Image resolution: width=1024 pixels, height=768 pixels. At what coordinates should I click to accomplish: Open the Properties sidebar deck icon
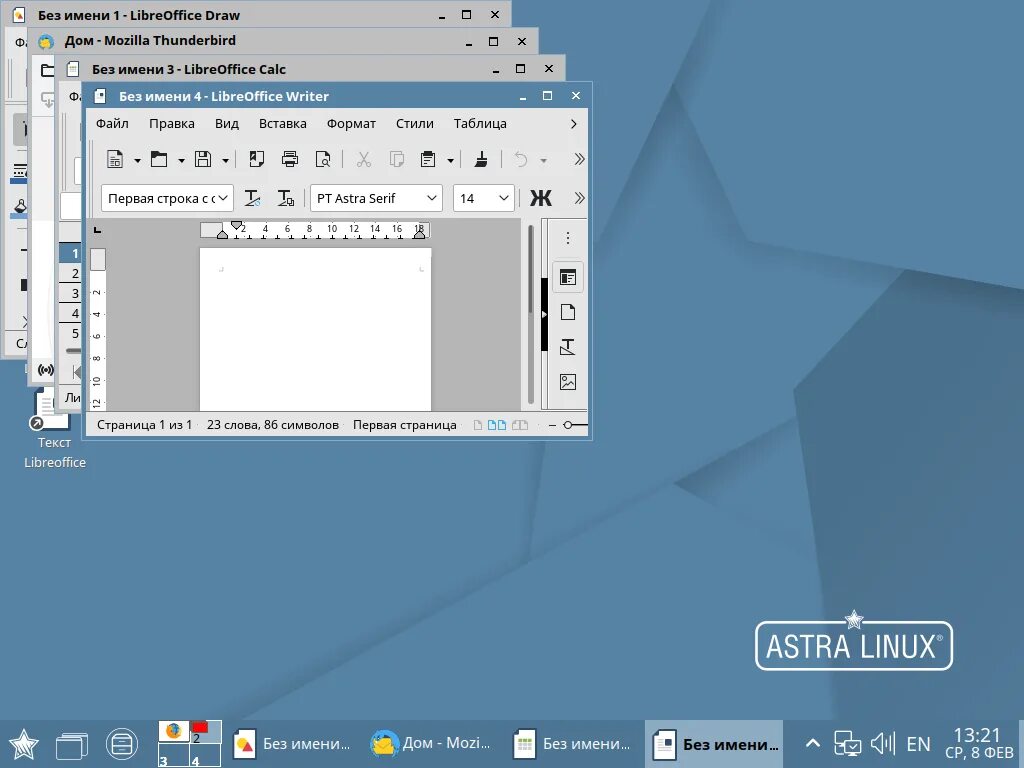pyautogui.click(x=568, y=278)
